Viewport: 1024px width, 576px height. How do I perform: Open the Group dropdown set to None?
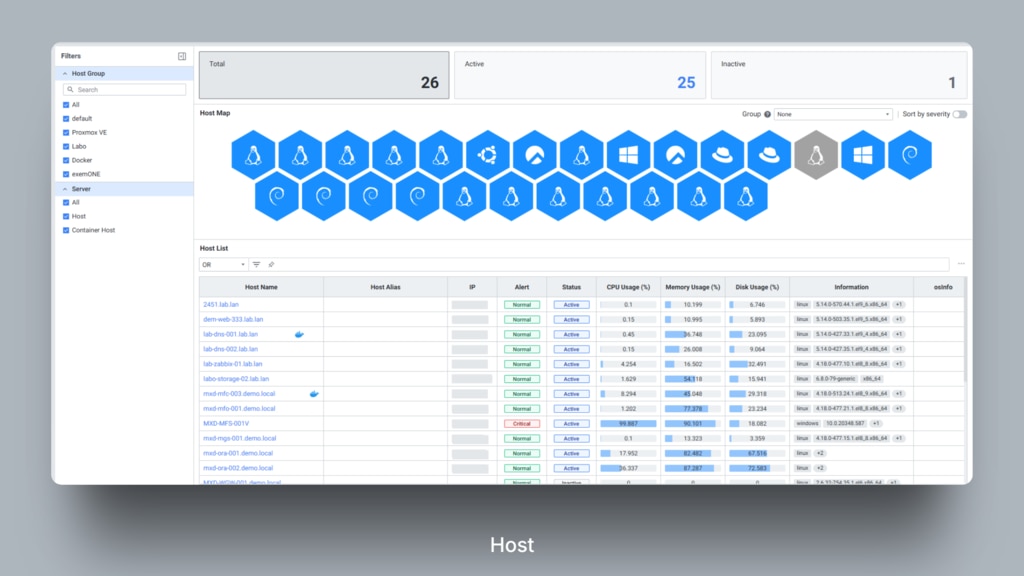click(833, 115)
